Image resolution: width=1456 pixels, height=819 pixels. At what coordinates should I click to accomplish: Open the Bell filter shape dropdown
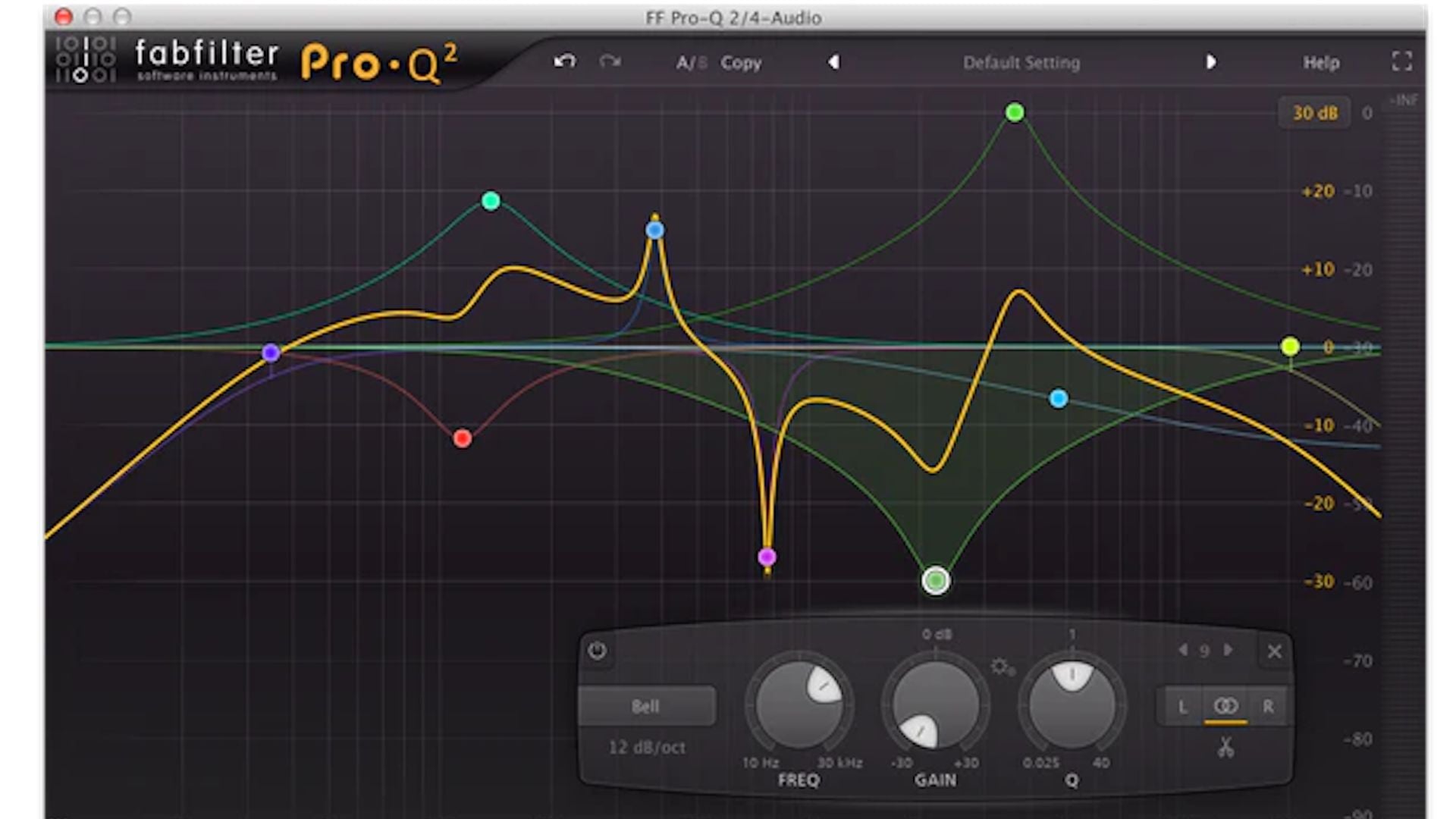647,706
